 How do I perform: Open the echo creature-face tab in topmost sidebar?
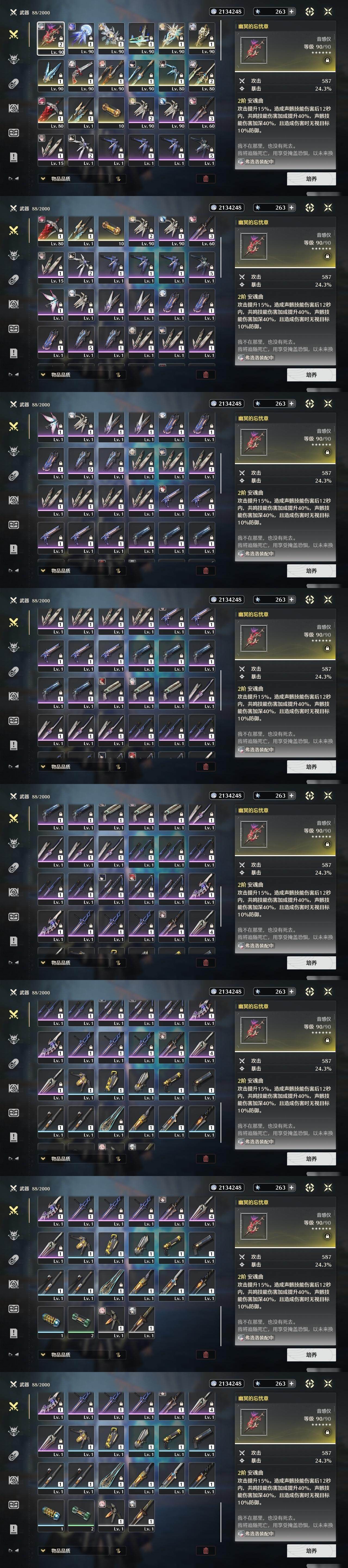coord(13,59)
